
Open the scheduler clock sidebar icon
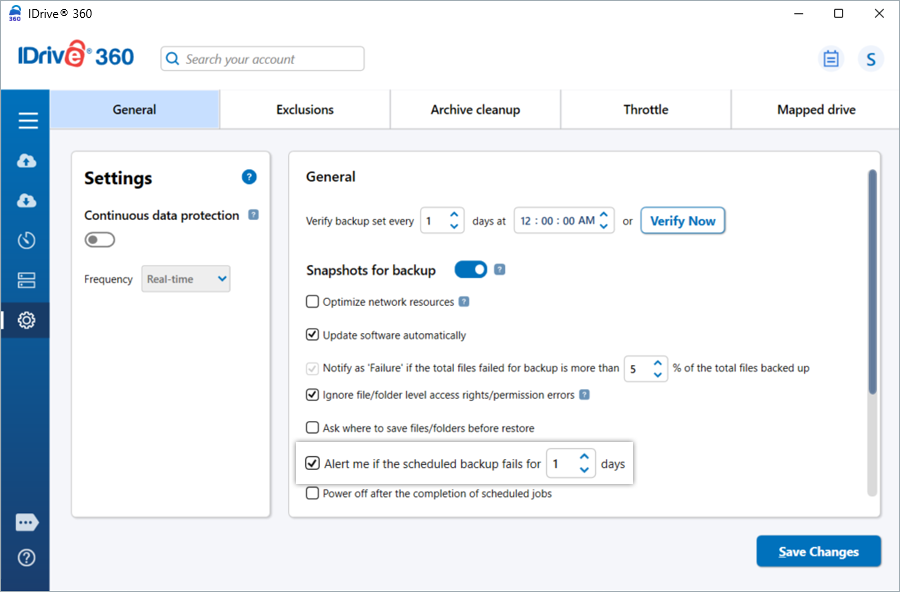pyautogui.click(x=27, y=240)
